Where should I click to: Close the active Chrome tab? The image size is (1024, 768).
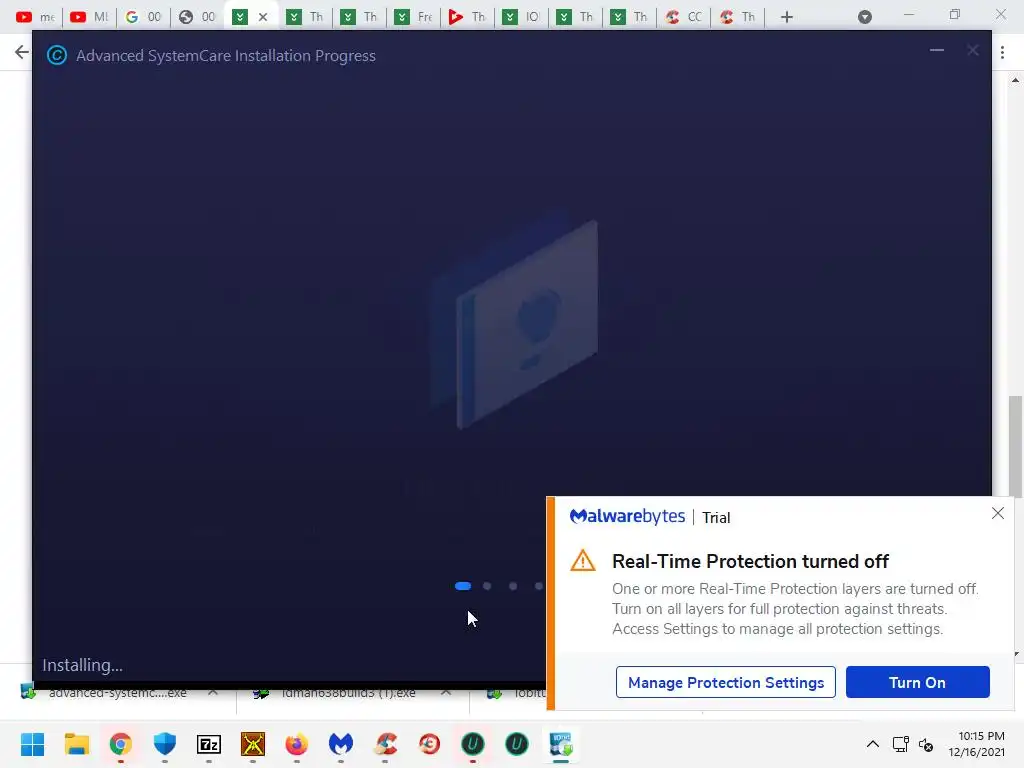(263, 17)
